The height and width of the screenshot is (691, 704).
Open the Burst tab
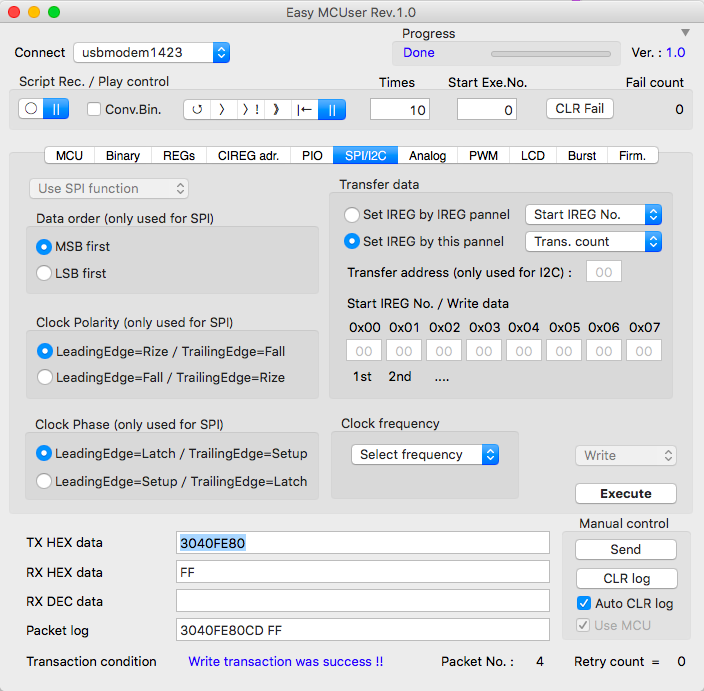point(582,155)
